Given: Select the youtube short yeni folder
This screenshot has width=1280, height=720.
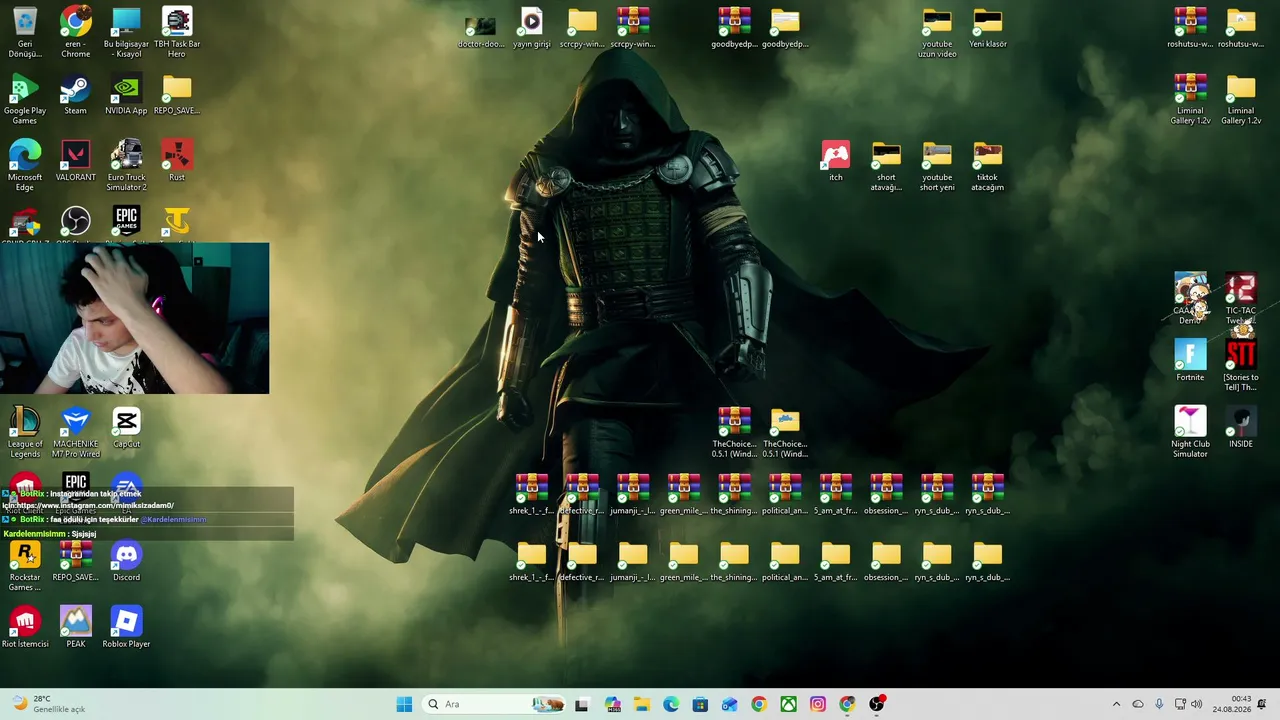Looking at the screenshot, I should tap(937, 165).
